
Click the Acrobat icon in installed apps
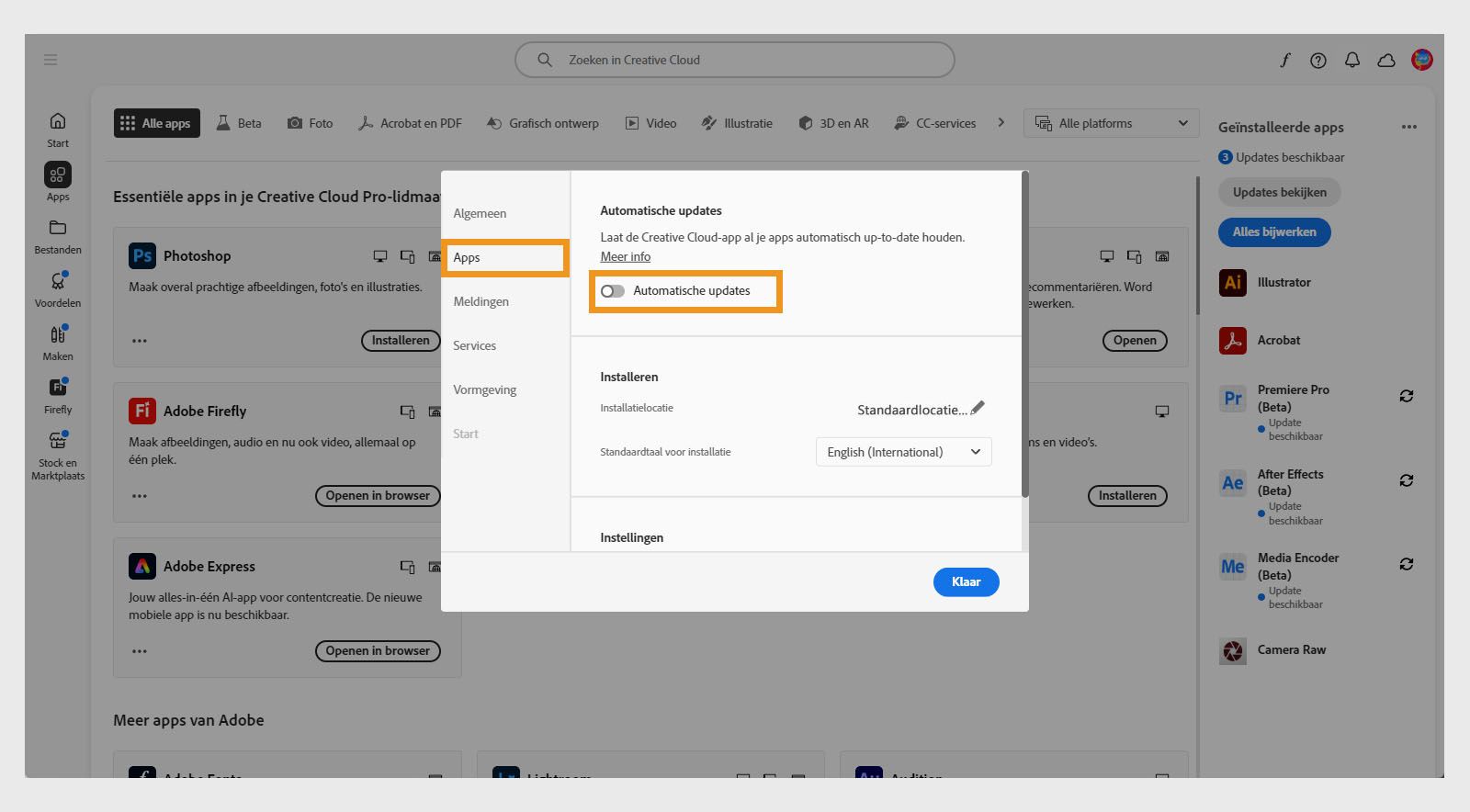[1233, 340]
